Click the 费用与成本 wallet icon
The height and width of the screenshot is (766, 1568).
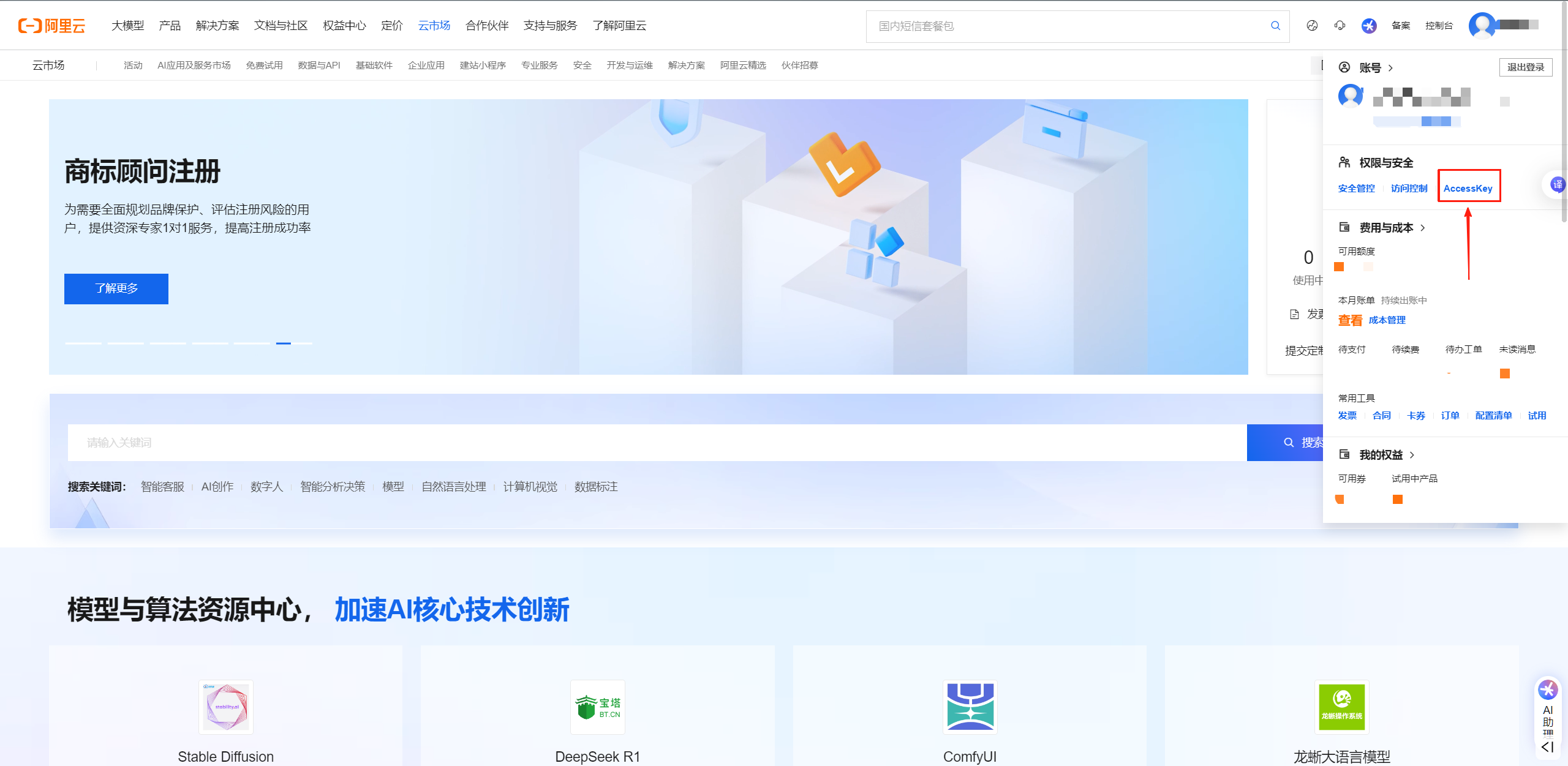coord(1344,227)
